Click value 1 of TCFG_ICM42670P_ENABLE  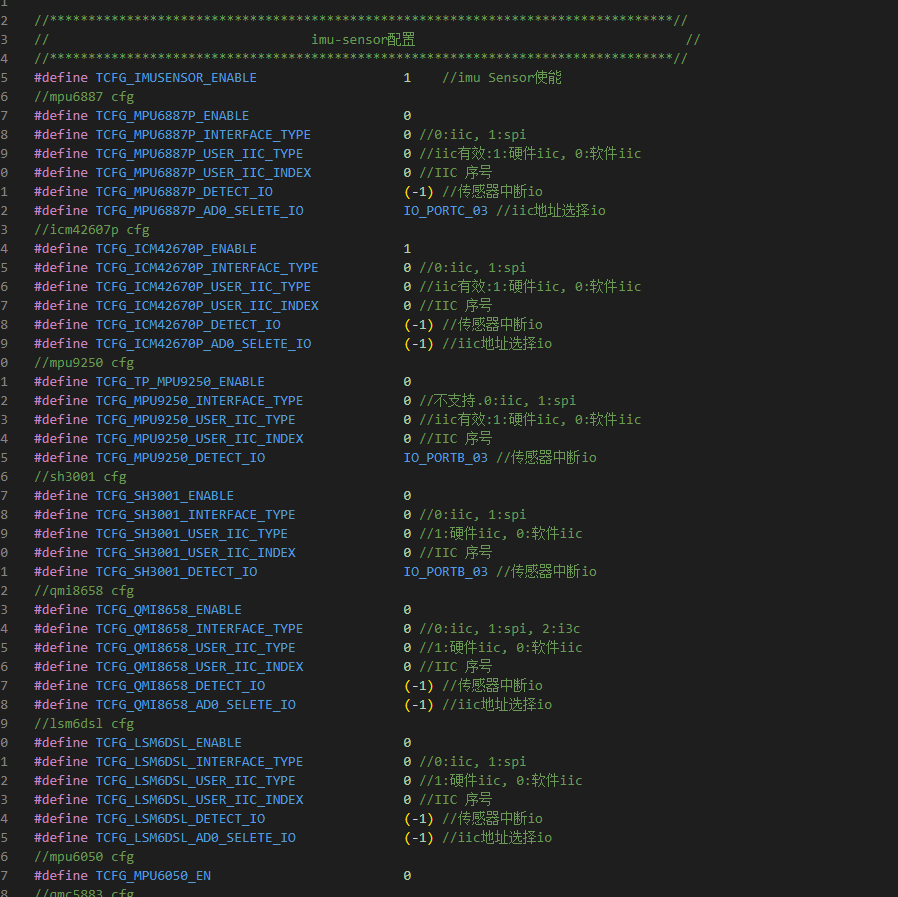pyautogui.click(x=407, y=249)
